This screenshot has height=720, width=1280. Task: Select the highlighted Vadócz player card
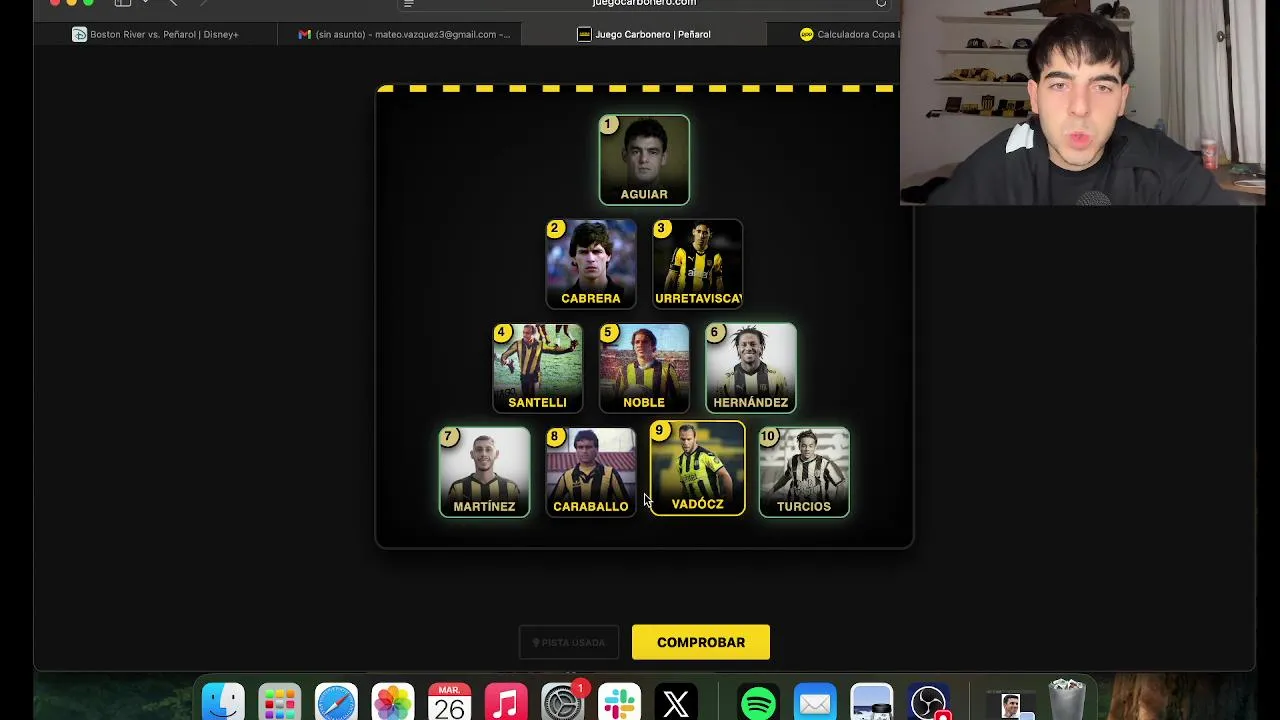pos(697,469)
